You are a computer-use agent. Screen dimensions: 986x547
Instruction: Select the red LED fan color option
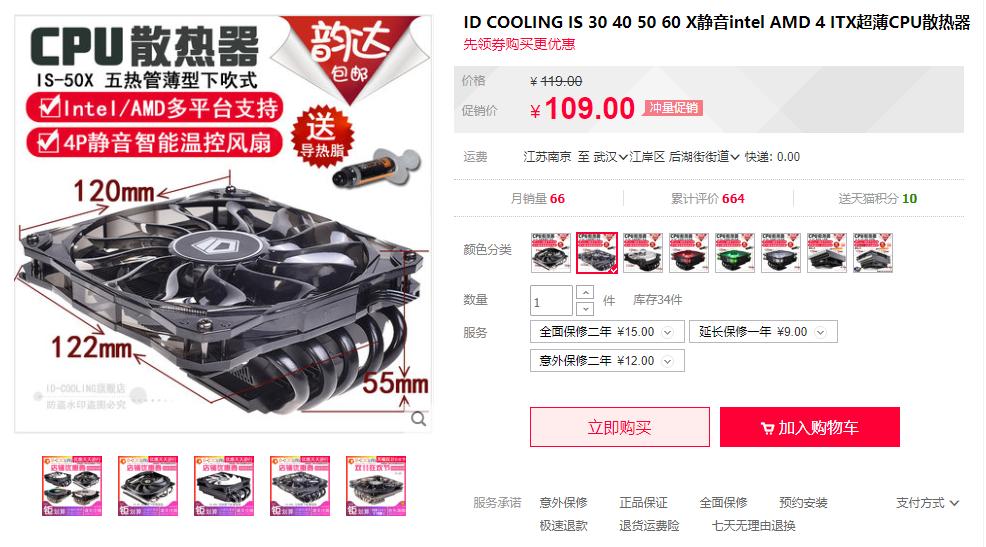click(x=689, y=253)
